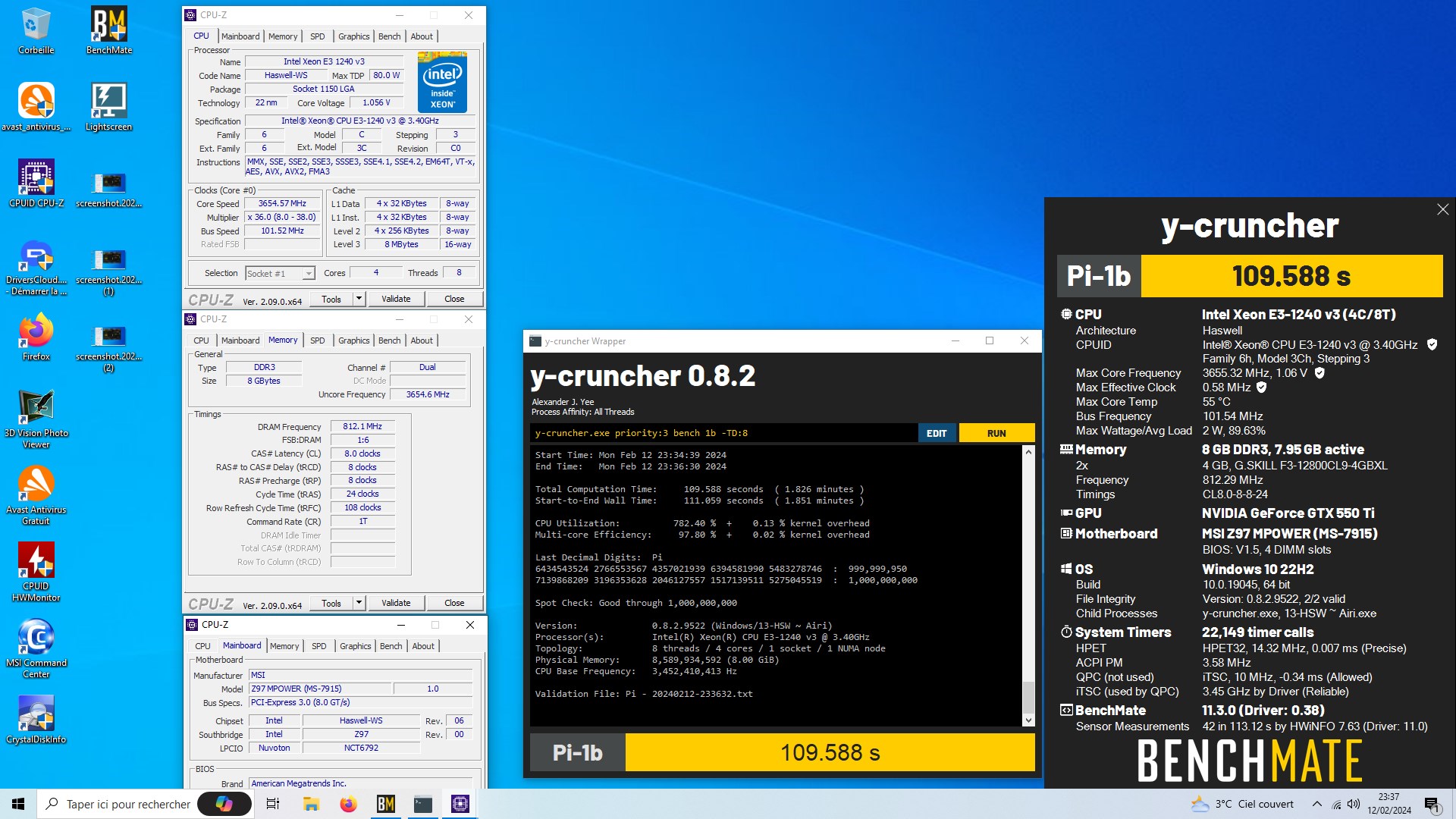Open MSI Command Center desktop icon

[36, 649]
